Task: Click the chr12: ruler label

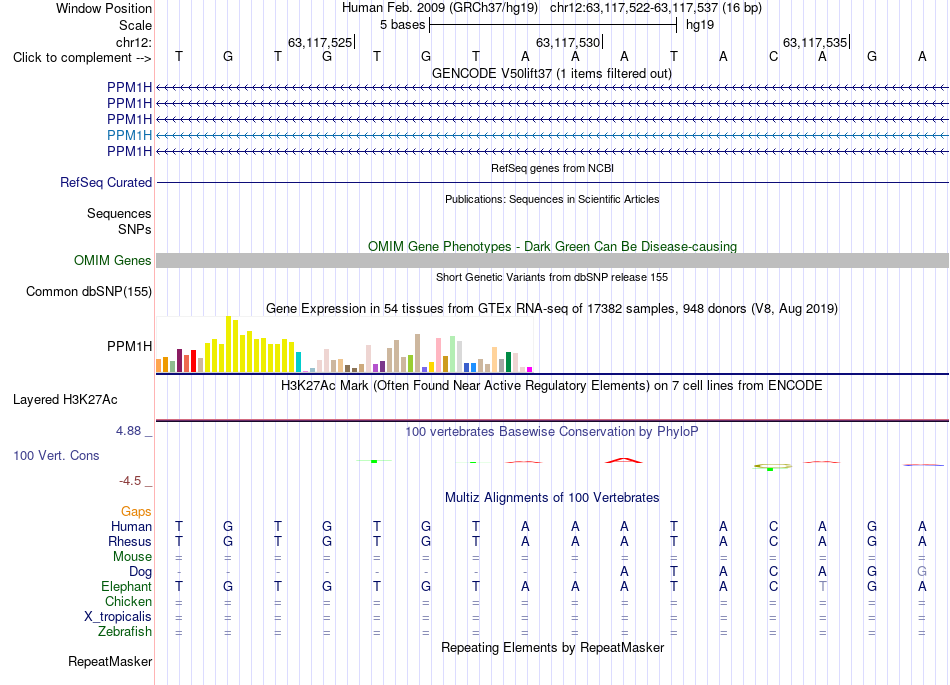Action: click(134, 42)
